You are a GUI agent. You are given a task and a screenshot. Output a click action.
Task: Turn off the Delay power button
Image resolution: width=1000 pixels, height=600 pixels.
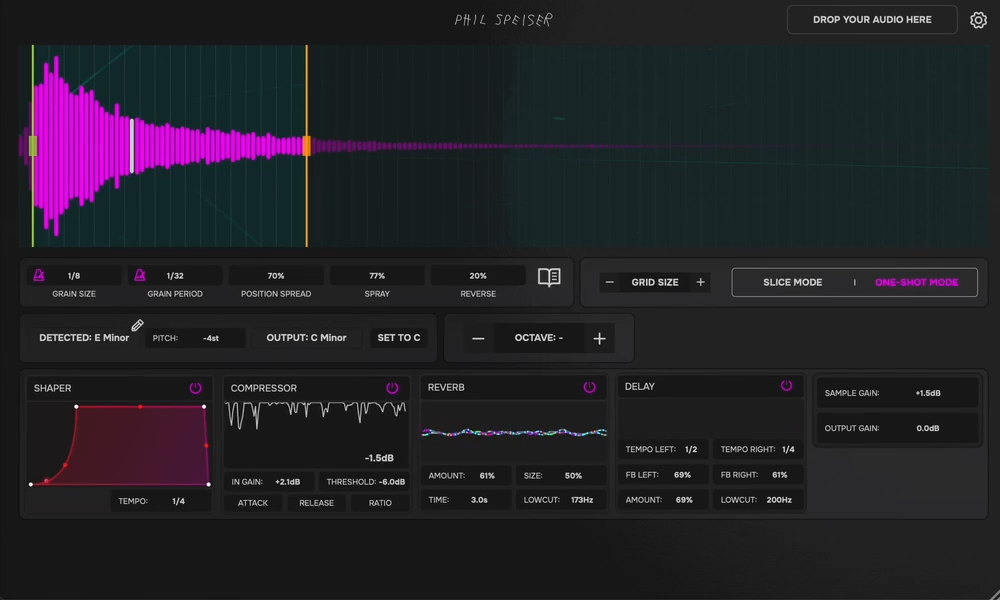tap(786, 385)
